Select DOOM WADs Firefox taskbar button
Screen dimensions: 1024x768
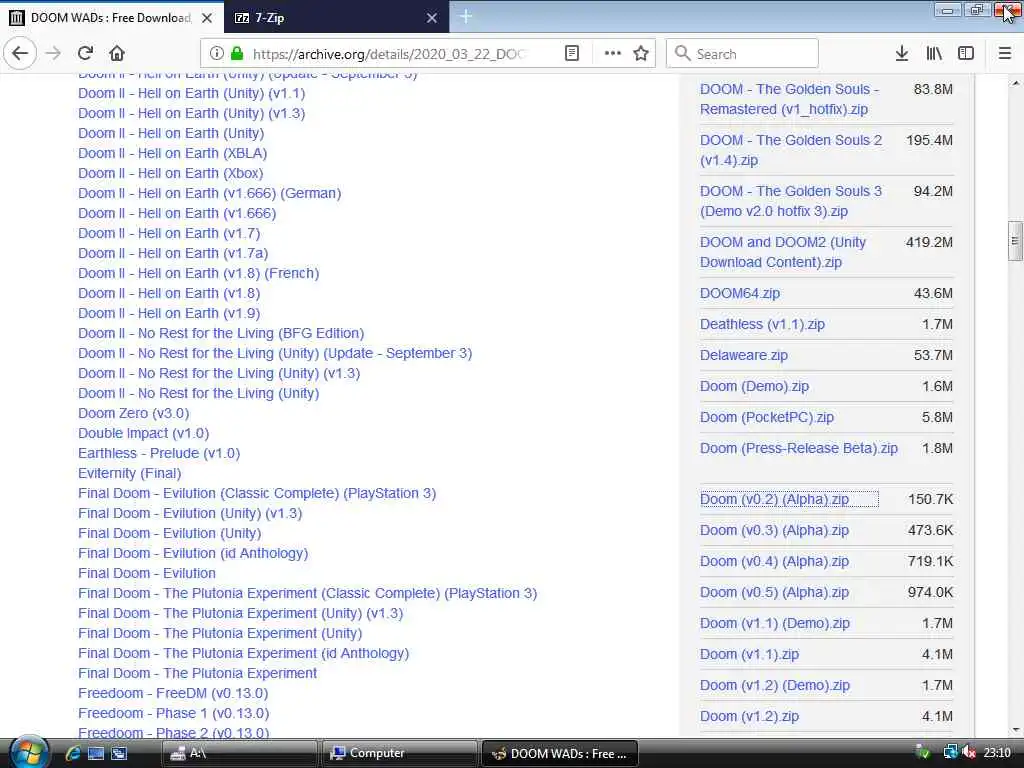pyautogui.click(x=559, y=754)
